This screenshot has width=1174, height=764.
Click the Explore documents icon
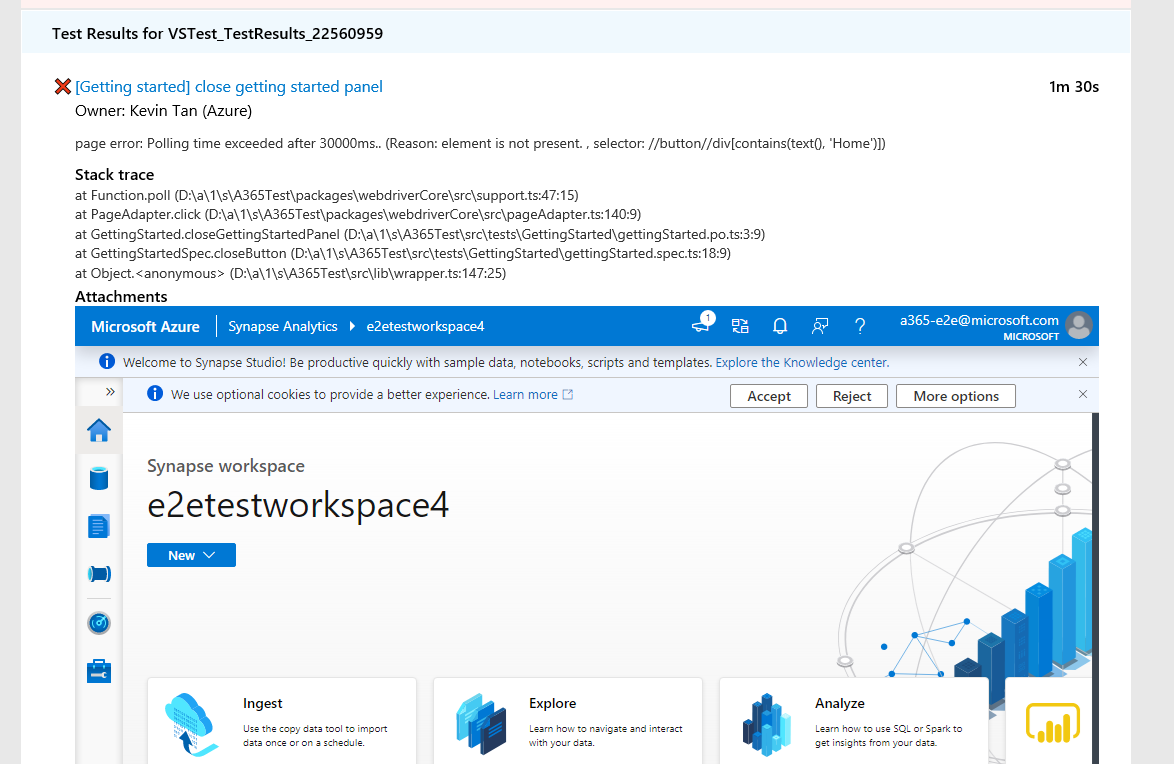(481, 724)
